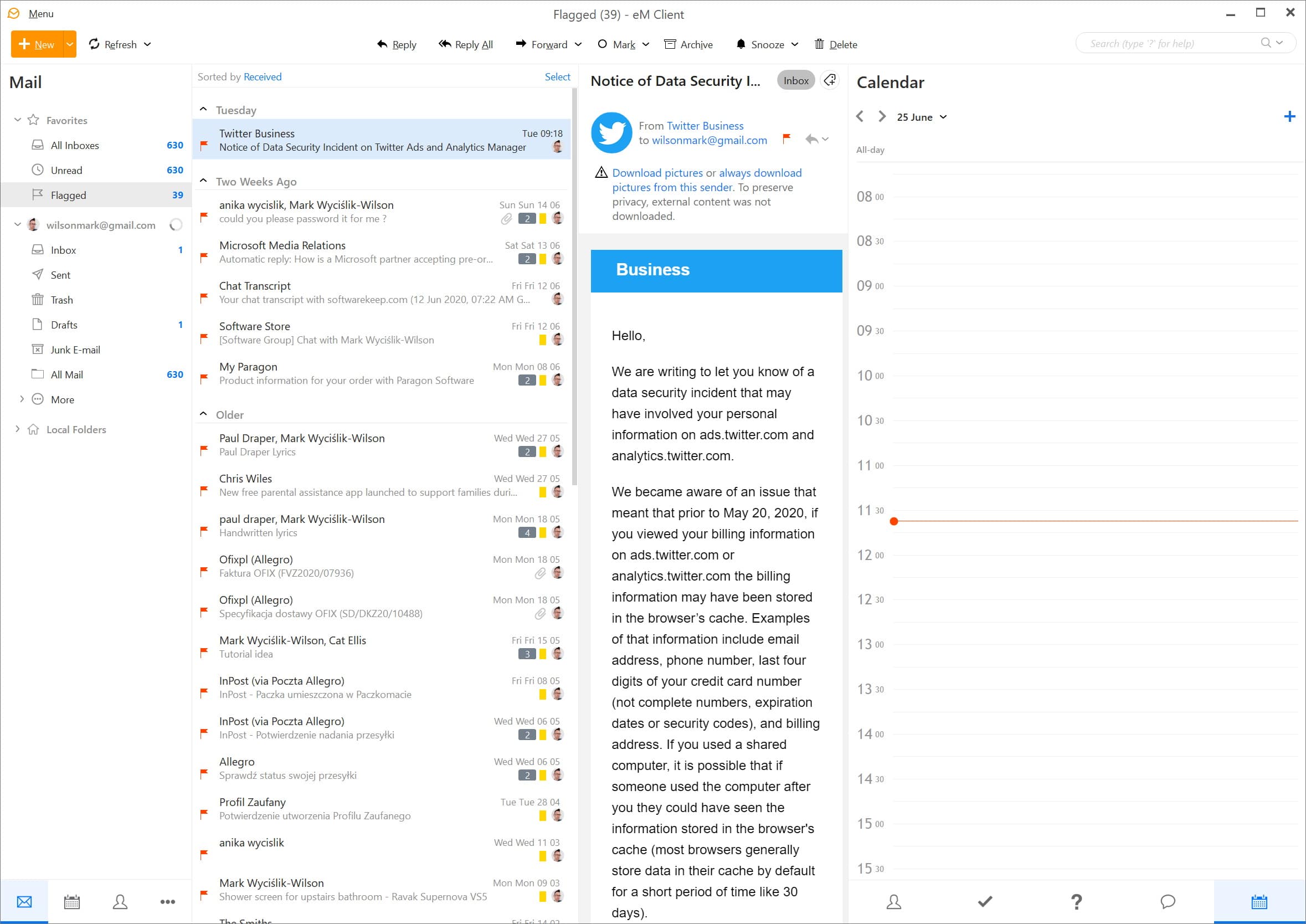Click the refresh sync icon in toolbar
This screenshot has height=924, width=1306.
click(x=95, y=43)
